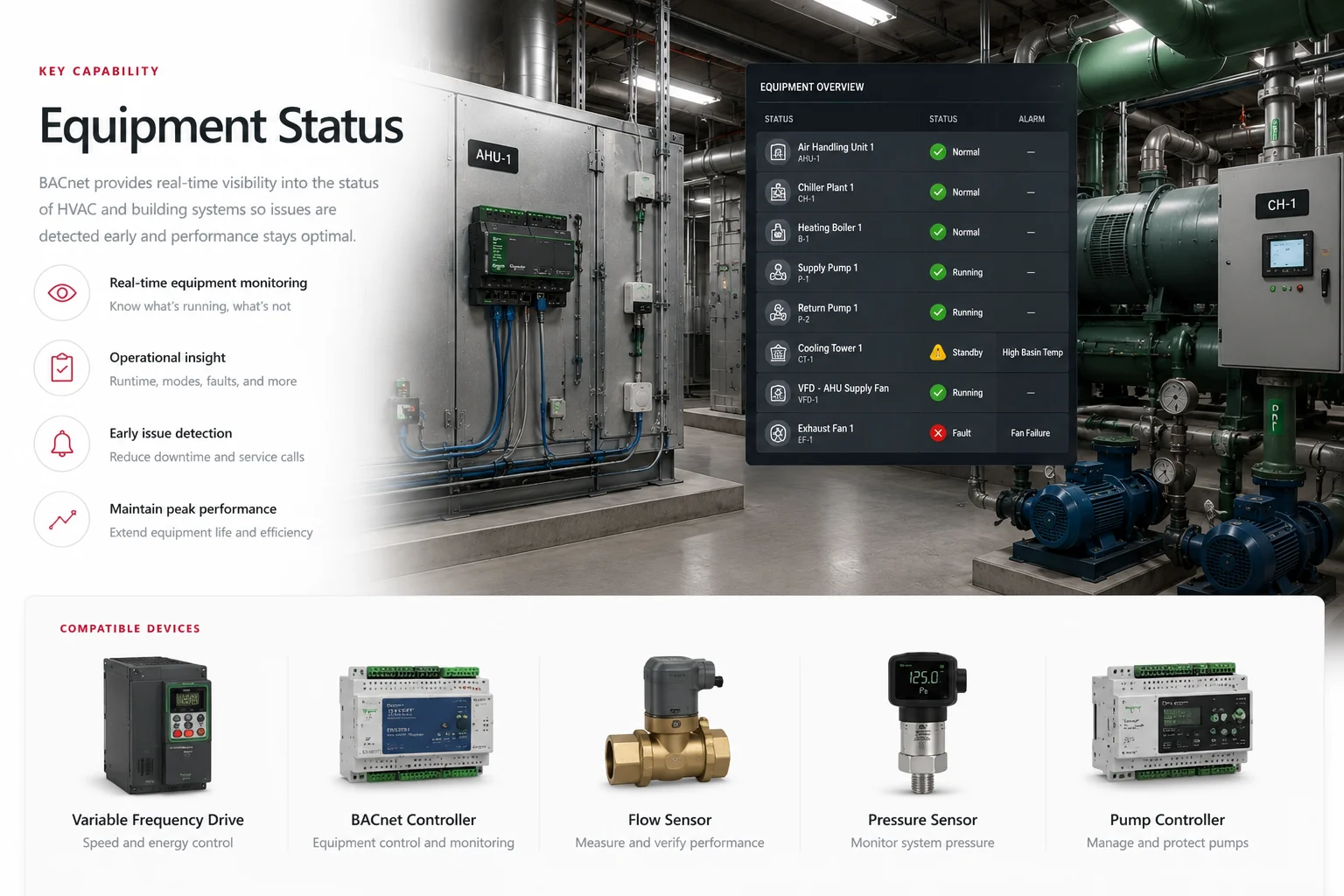Click the Measure and verify performance caption
Image resolution: width=1344 pixels, height=896 pixels.
(669, 843)
